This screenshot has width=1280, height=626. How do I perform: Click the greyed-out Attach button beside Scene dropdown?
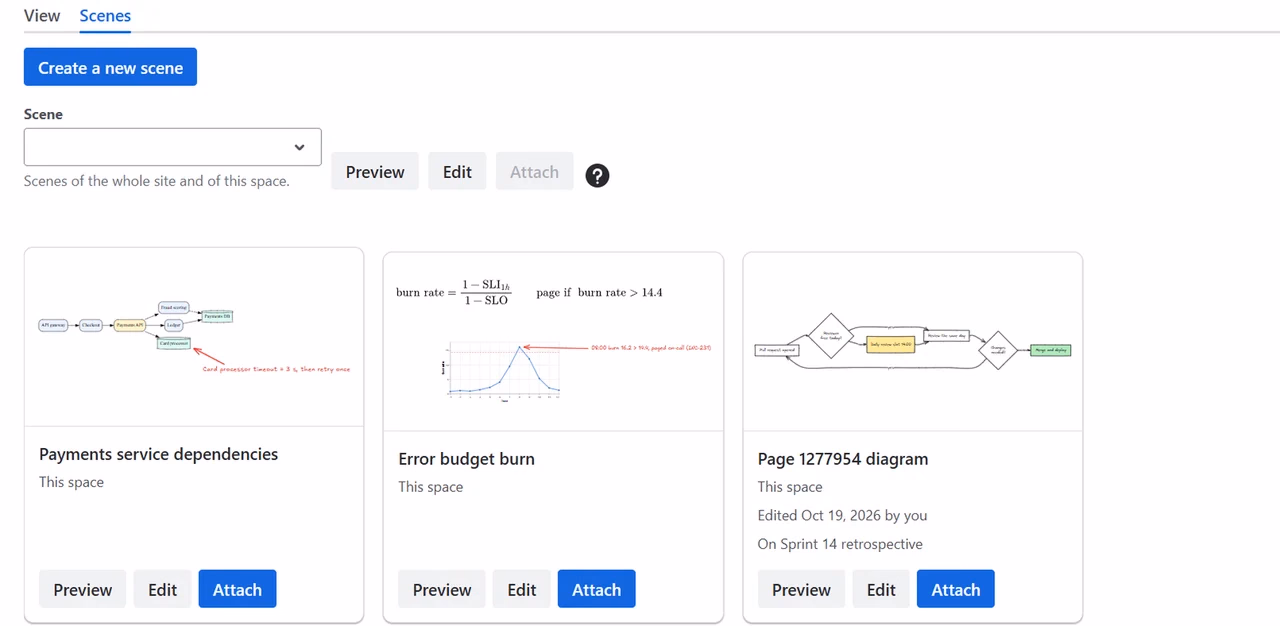(534, 172)
